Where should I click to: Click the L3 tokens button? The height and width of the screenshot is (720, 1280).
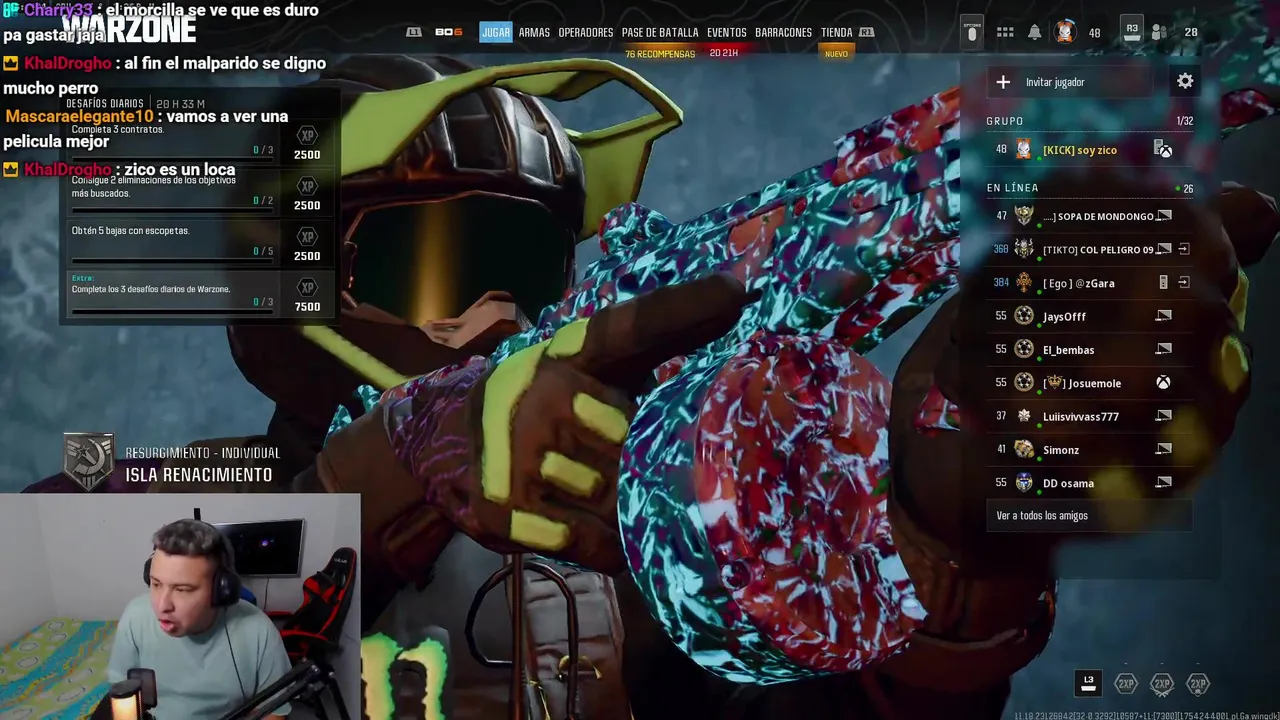coord(1088,683)
